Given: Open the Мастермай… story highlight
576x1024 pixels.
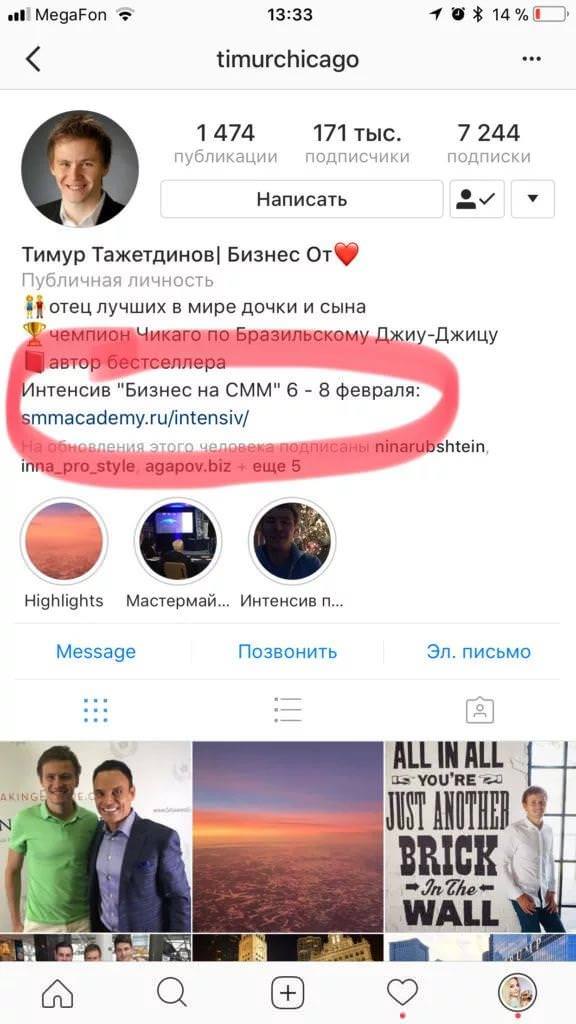Looking at the screenshot, I should click(x=178, y=541).
